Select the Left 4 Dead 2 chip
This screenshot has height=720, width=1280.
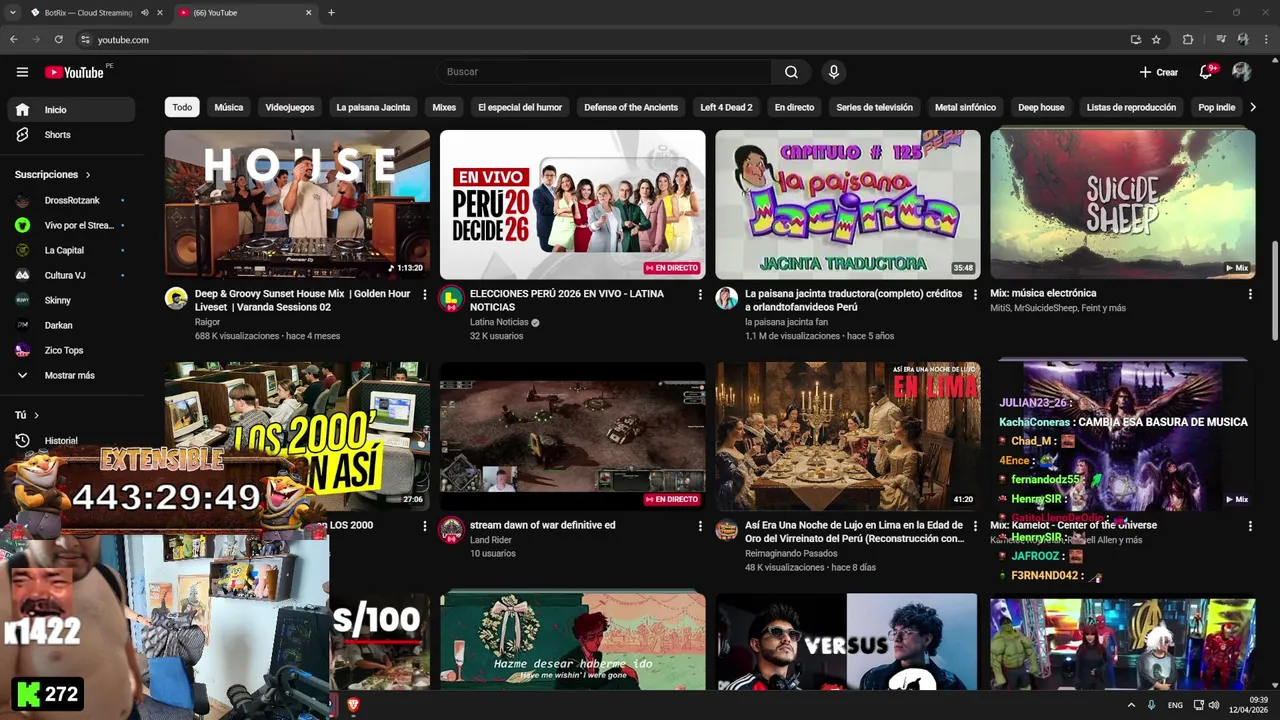point(726,107)
